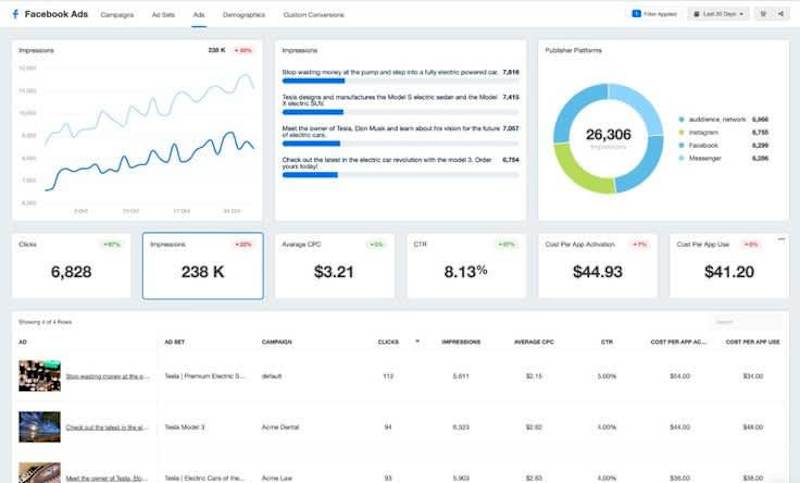
Task: Select the Ads tab
Action: pos(199,15)
